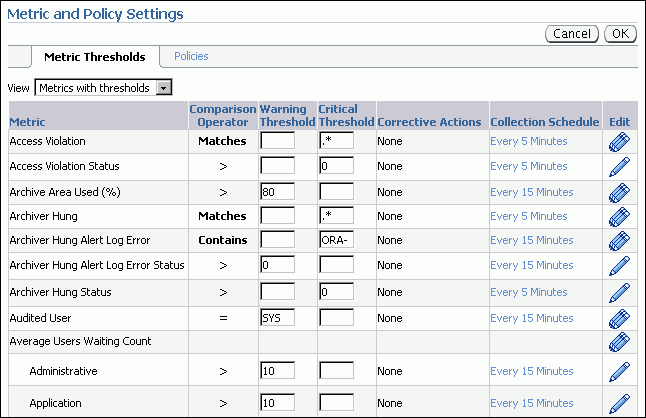Edit the Application row thresholds
The image size is (646, 418).
619,402
